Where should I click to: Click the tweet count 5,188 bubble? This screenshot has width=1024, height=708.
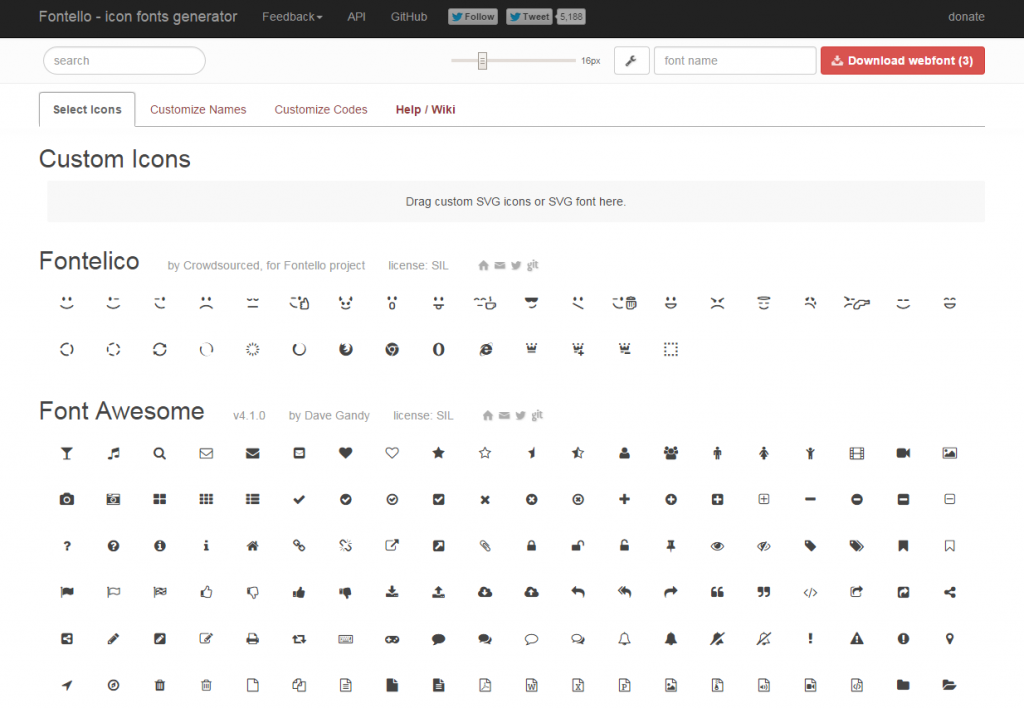pos(571,17)
